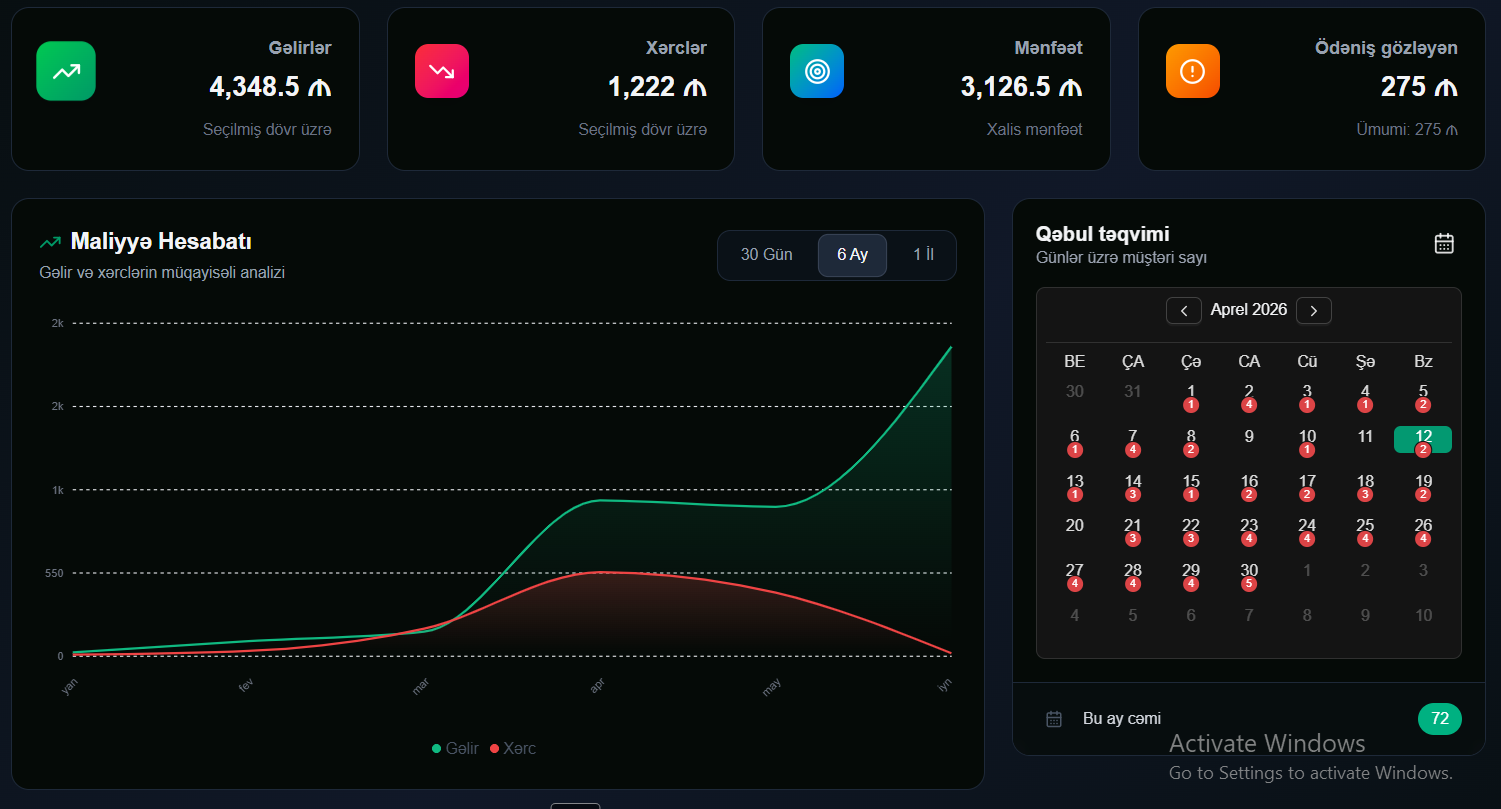The width and height of the screenshot is (1501, 809).
Task: Click the 72 monthly total badge
Action: (1440, 719)
